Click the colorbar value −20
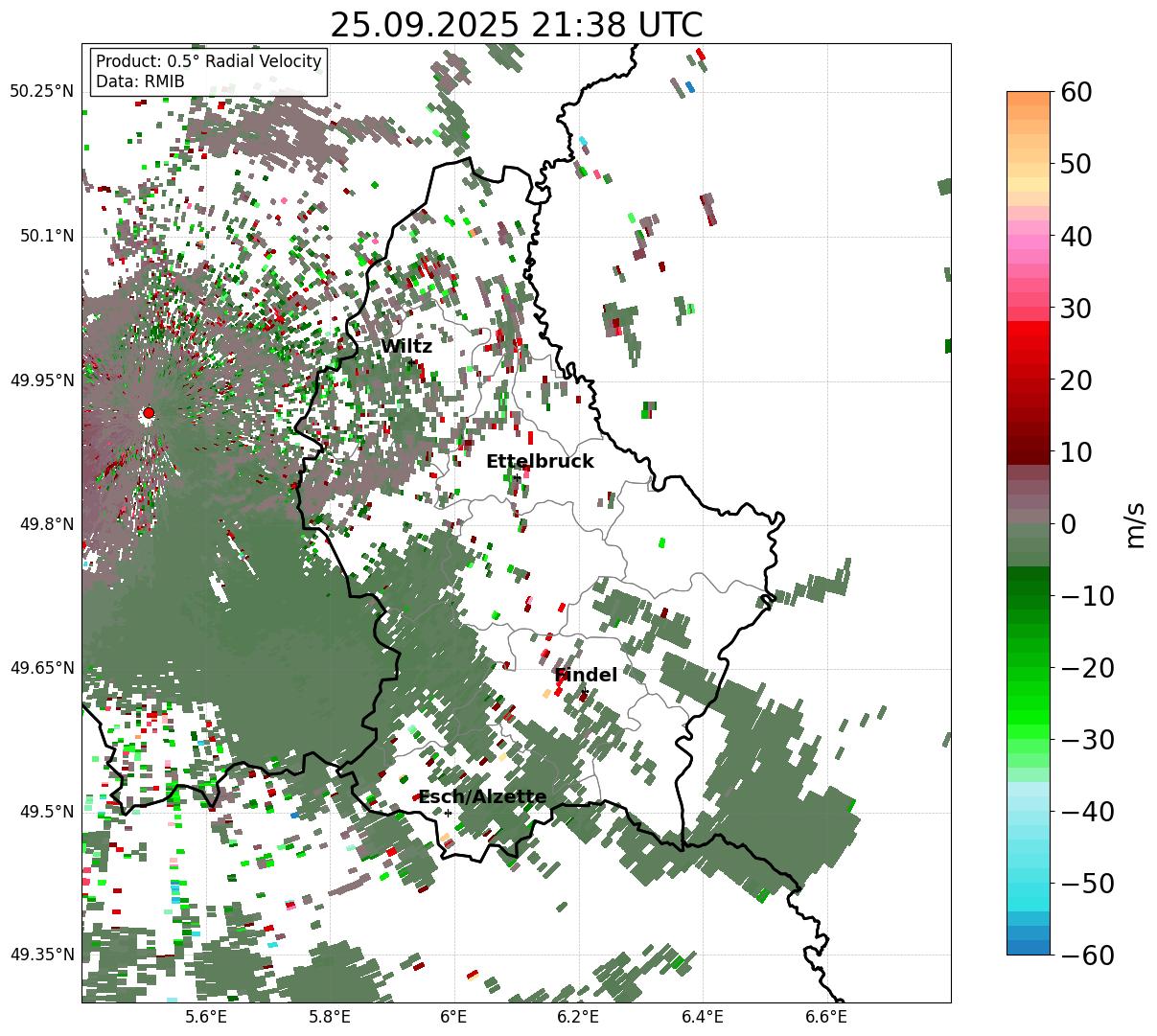 click(1087, 668)
